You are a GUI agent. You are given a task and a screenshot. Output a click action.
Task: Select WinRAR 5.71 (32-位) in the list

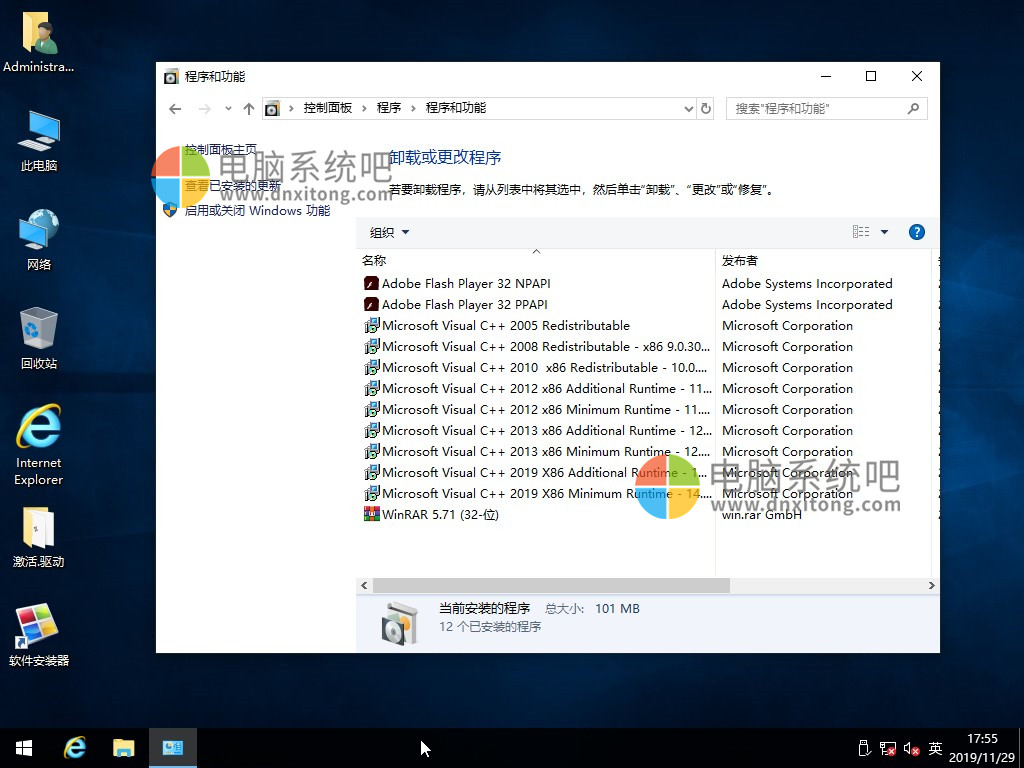coord(439,515)
